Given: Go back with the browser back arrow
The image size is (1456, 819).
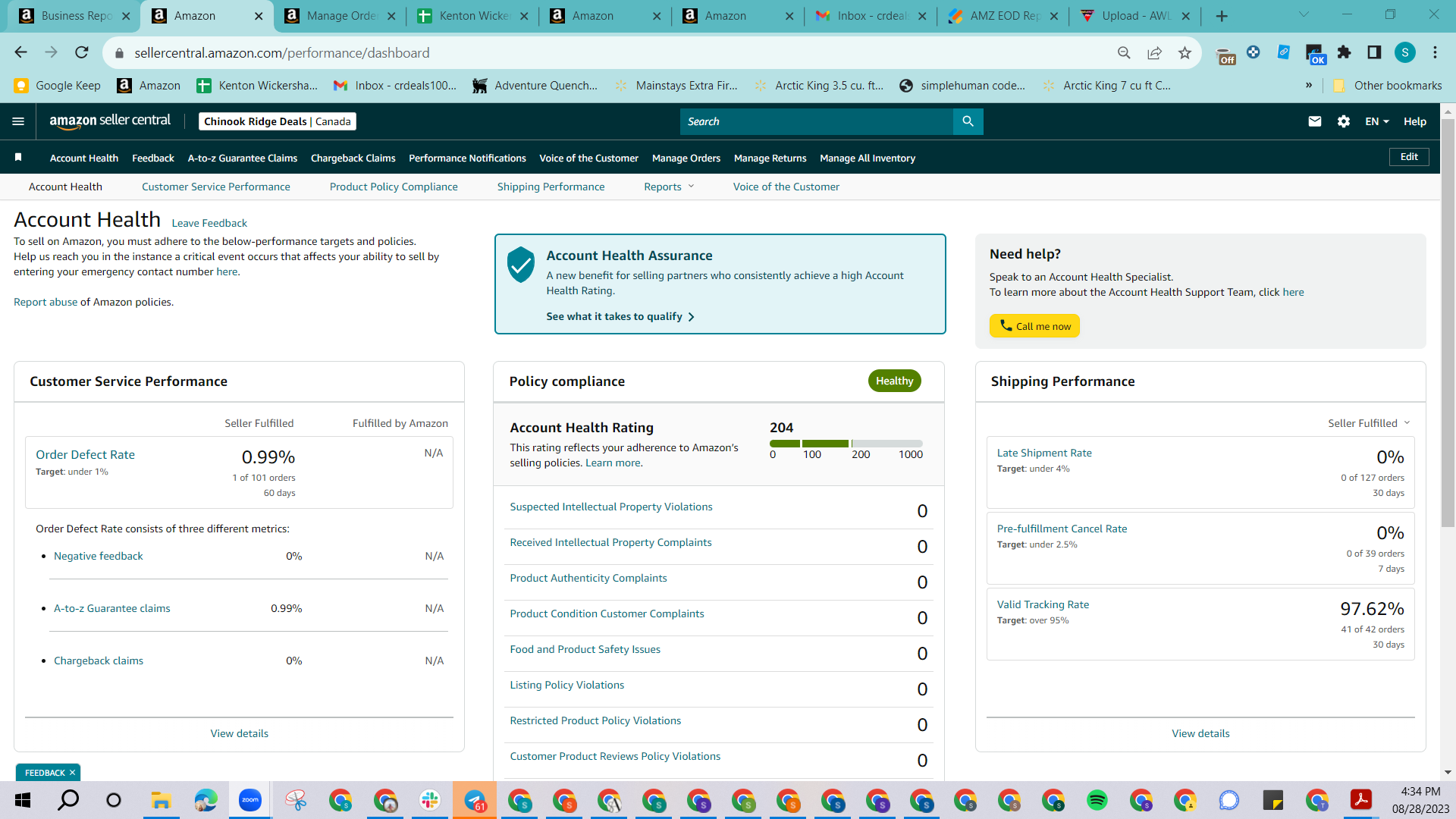Looking at the screenshot, I should pyautogui.click(x=20, y=52).
